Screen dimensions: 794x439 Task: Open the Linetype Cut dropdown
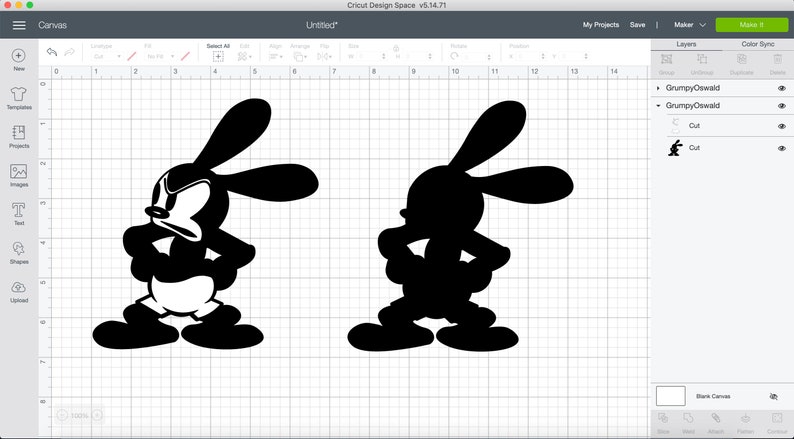pos(106,56)
